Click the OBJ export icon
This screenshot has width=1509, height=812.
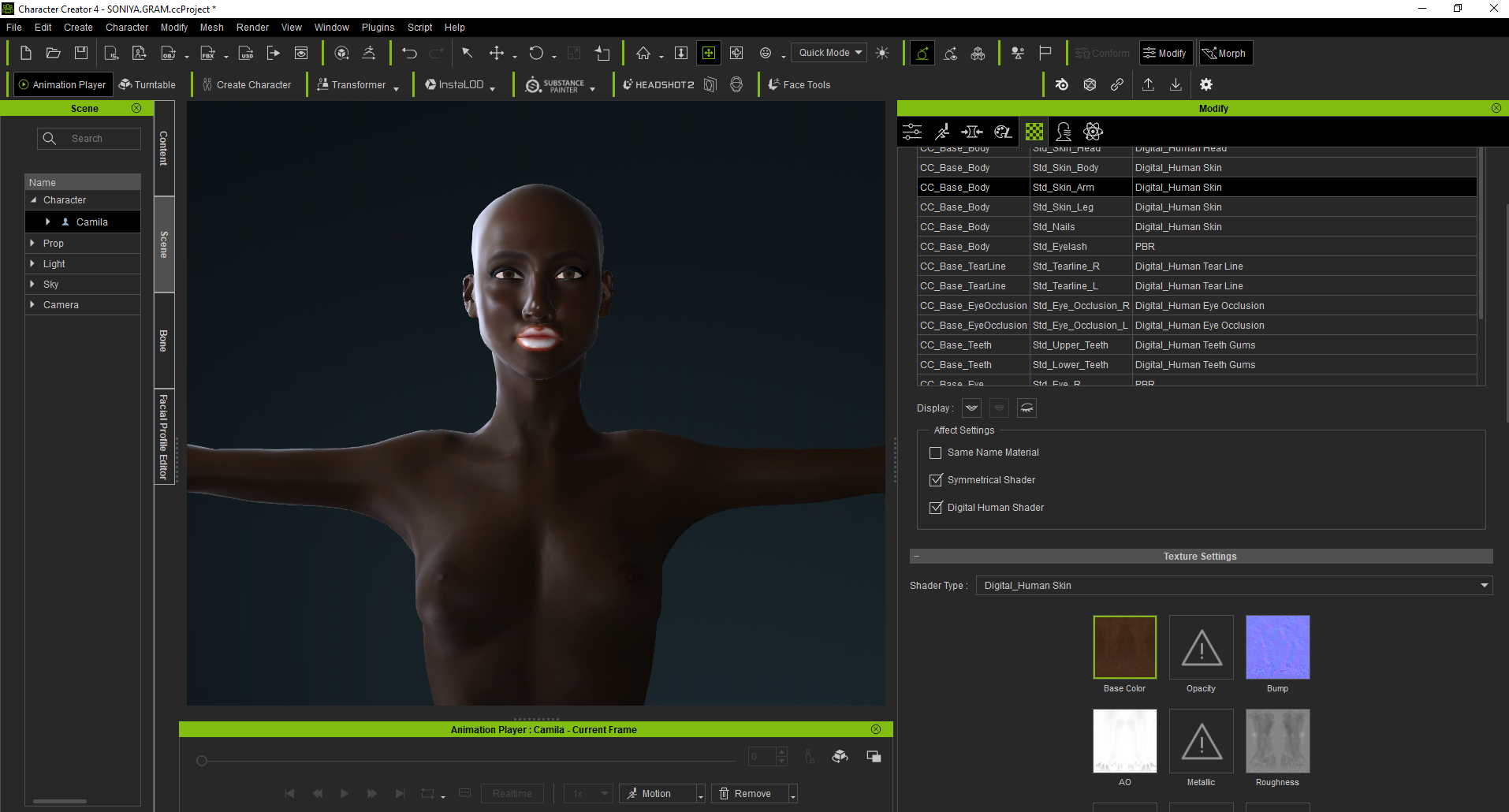point(168,53)
